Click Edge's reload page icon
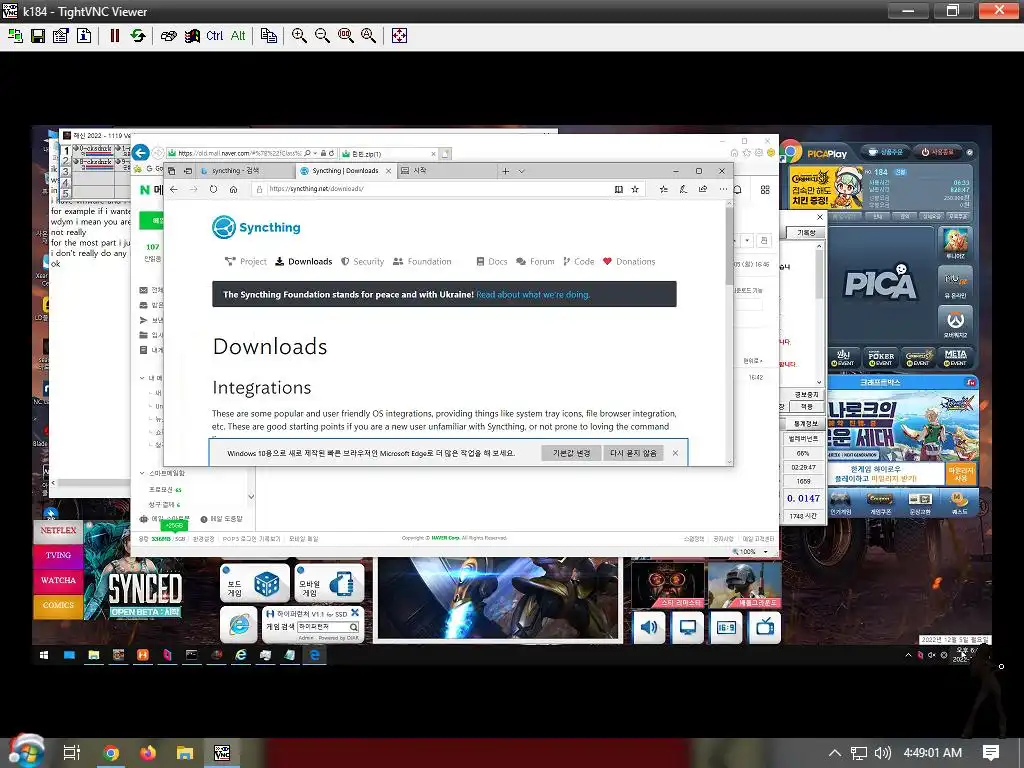Screen dimensions: 1024x768 pos(214,189)
